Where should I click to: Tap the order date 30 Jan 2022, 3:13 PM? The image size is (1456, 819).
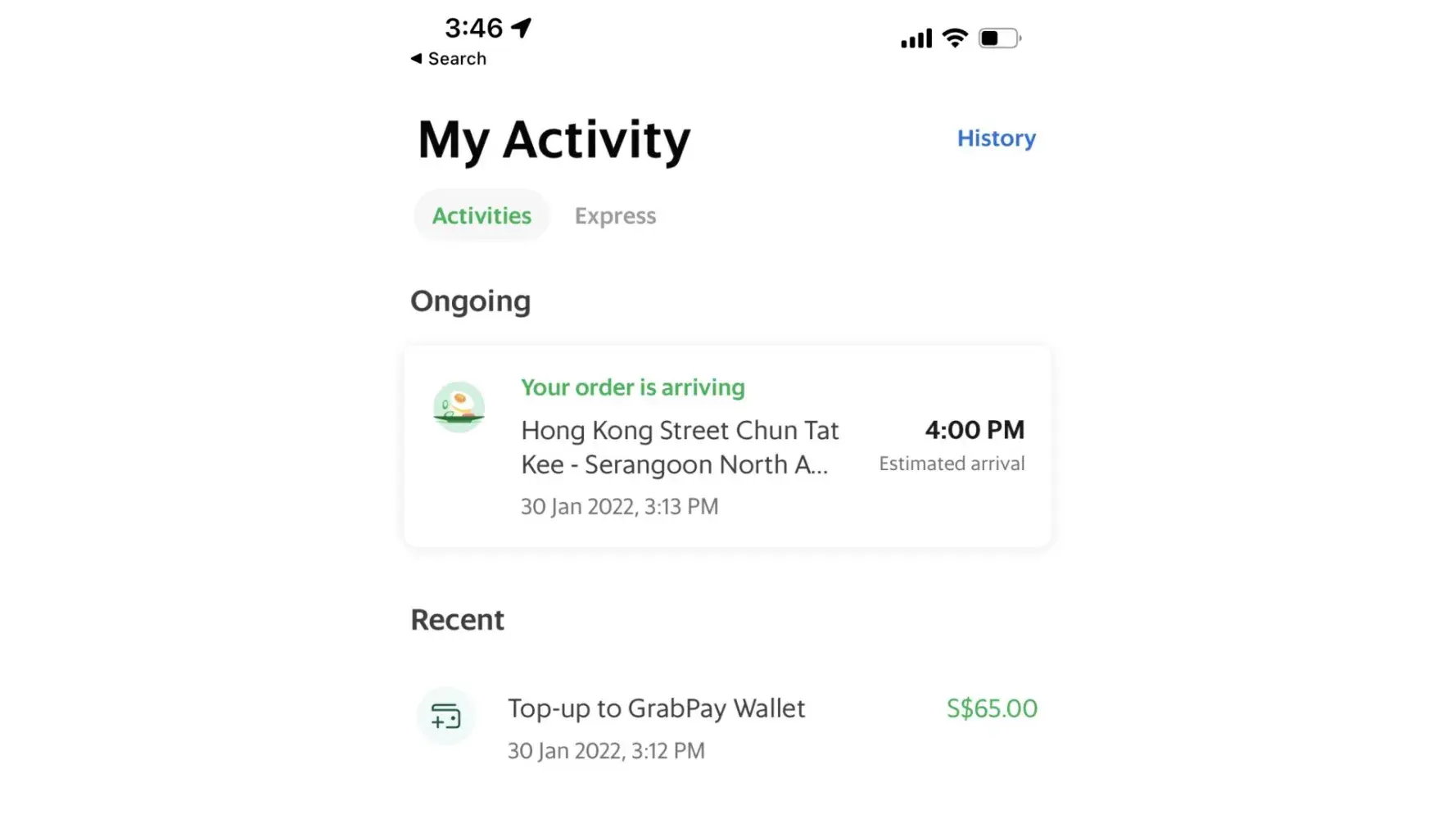pyautogui.click(x=619, y=507)
